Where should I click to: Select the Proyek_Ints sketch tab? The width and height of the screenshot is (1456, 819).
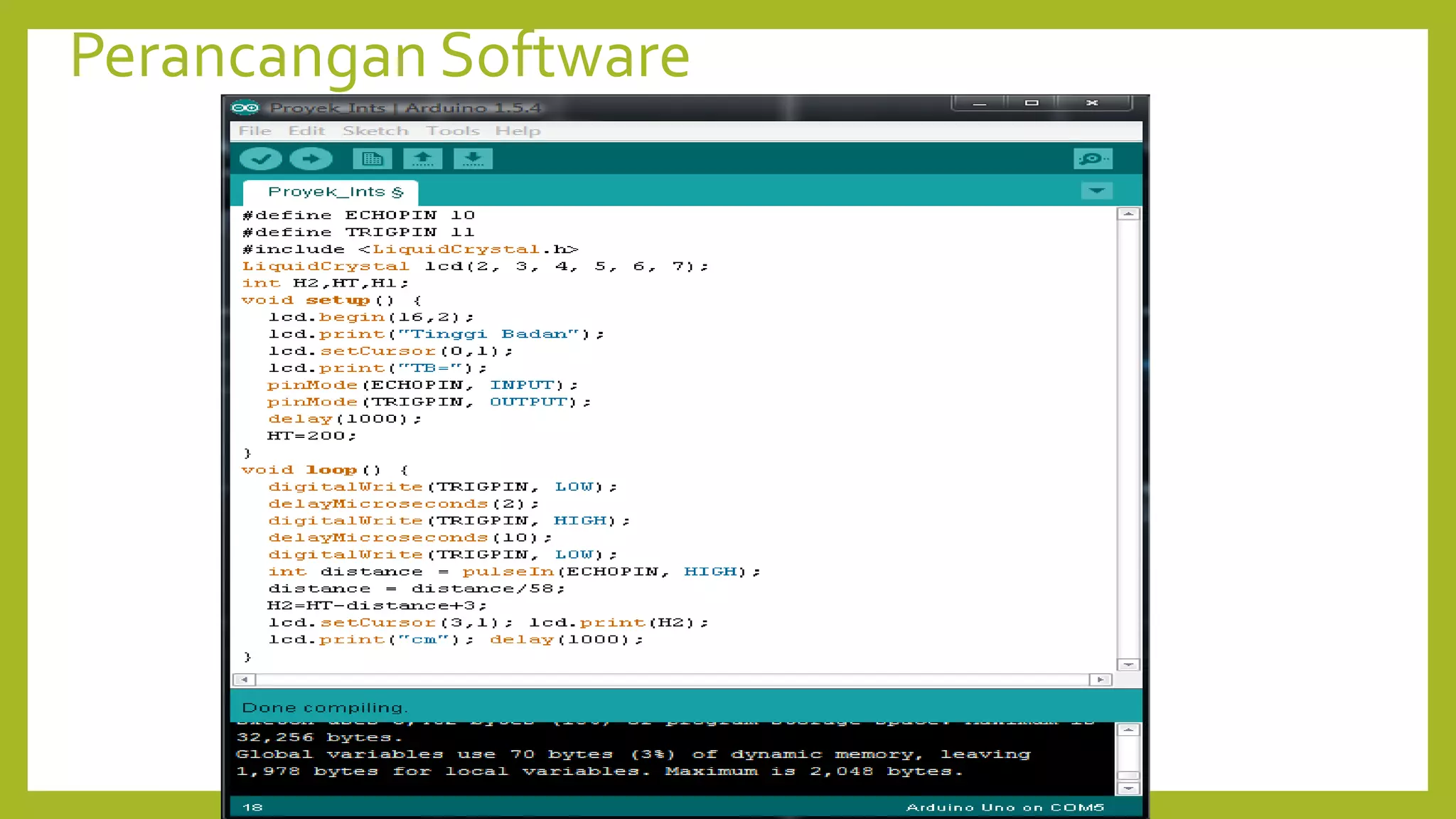point(331,192)
